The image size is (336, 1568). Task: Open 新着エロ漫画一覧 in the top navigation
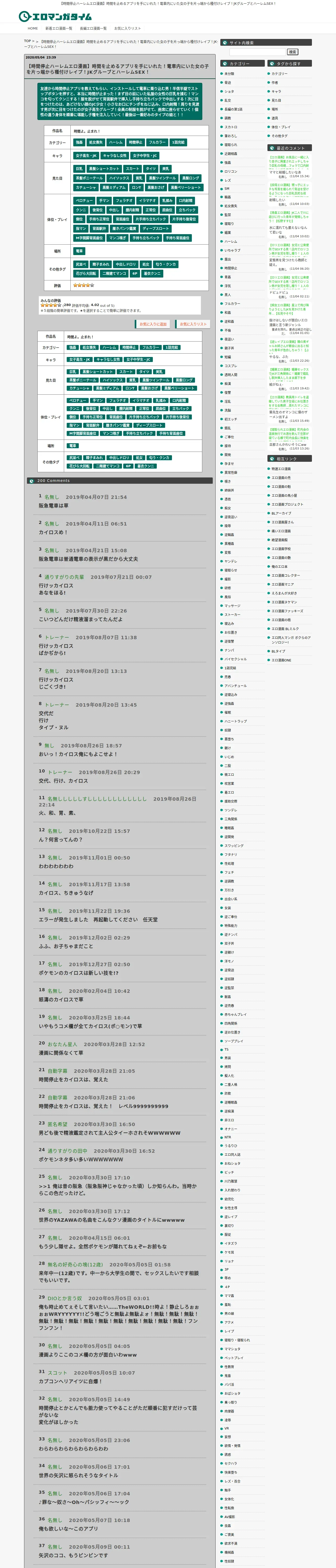(x=59, y=28)
